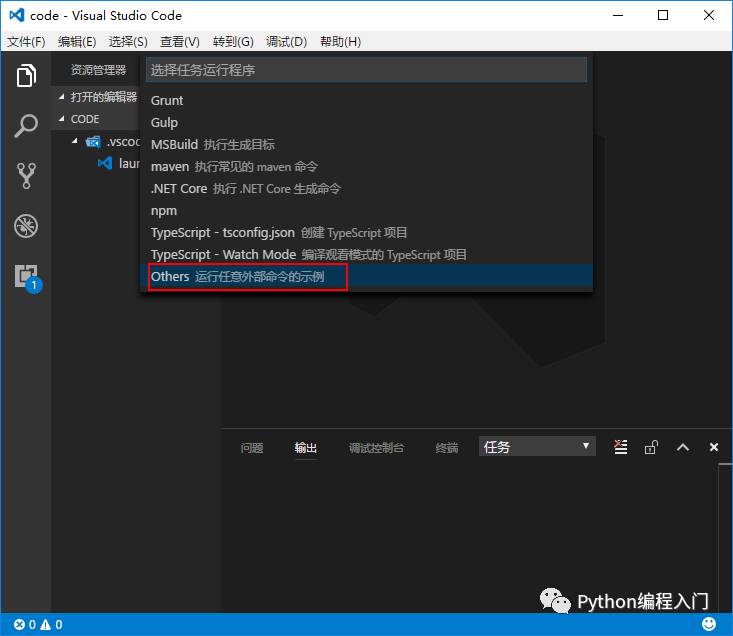
Task: Collapse the CODE folder section
Action: (62, 119)
